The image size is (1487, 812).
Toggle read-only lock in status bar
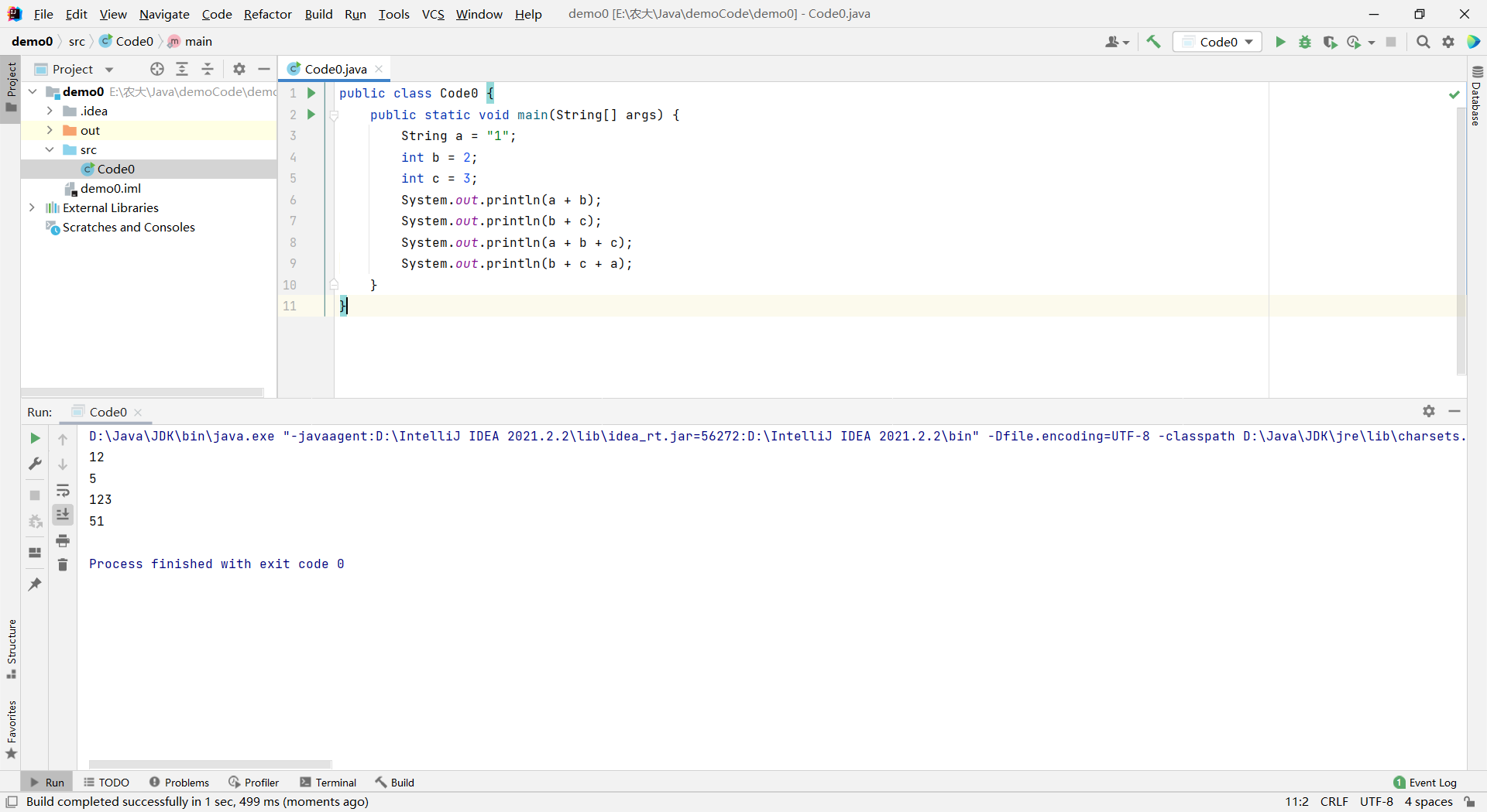1469,802
